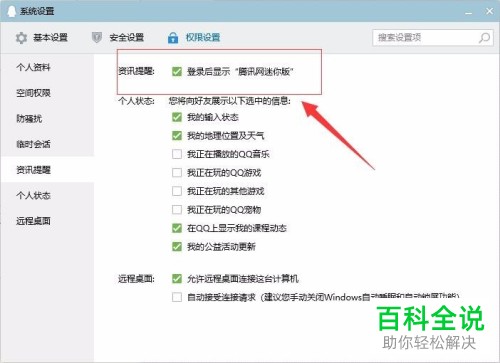The height and width of the screenshot is (363, 500).
Task: Open the 防骚扰 sidebar section
Action: tap(47, 119)
